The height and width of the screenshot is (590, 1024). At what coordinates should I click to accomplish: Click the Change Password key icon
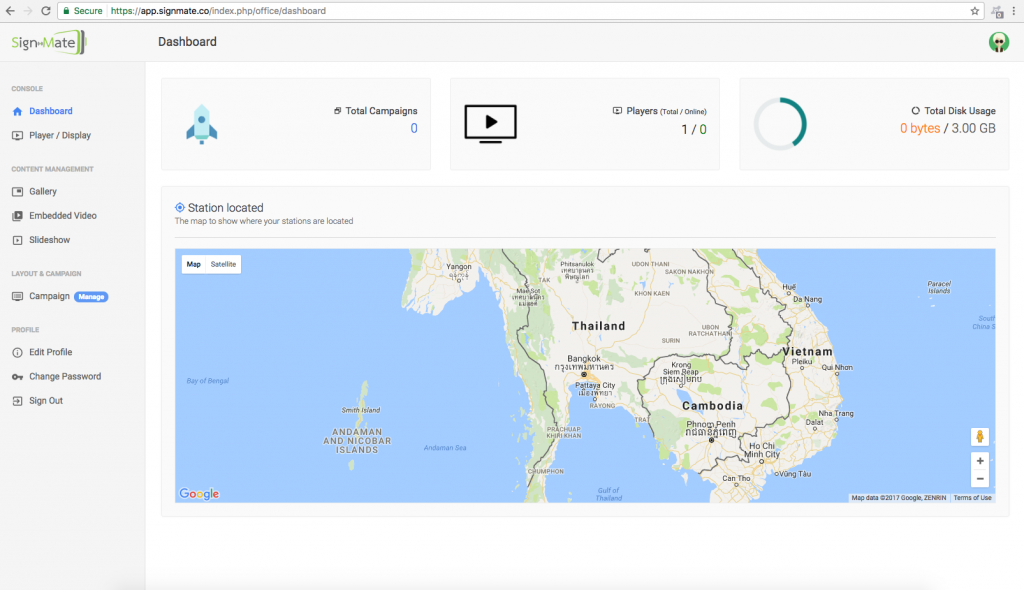click(x=18, y=377)
